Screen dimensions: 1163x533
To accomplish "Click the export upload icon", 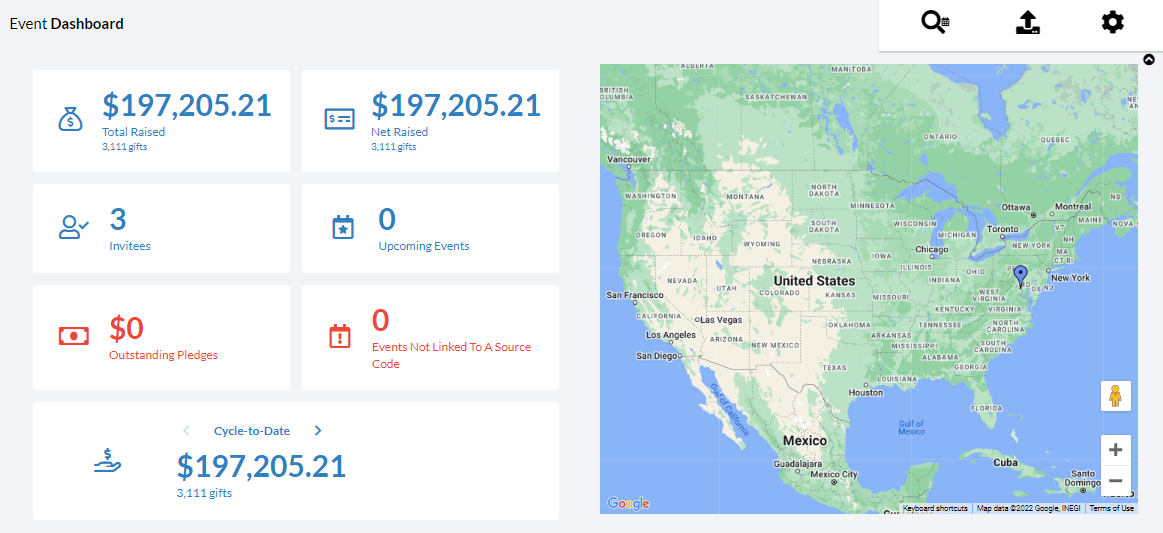I will coord(1027,23).
